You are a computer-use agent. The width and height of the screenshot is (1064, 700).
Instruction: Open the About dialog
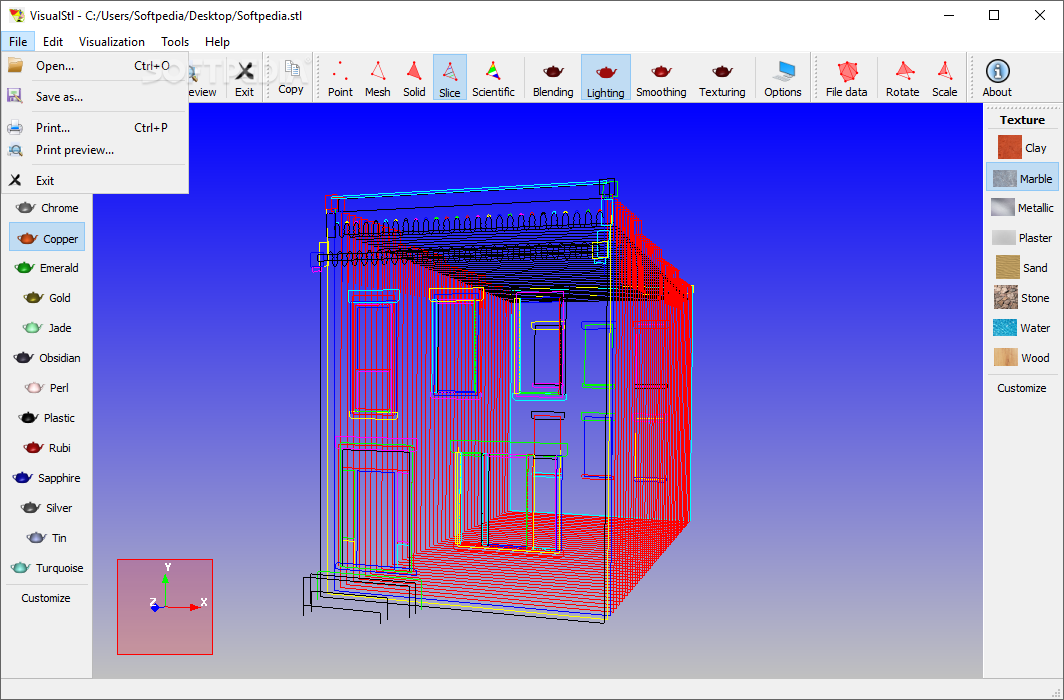pos(997,78)
